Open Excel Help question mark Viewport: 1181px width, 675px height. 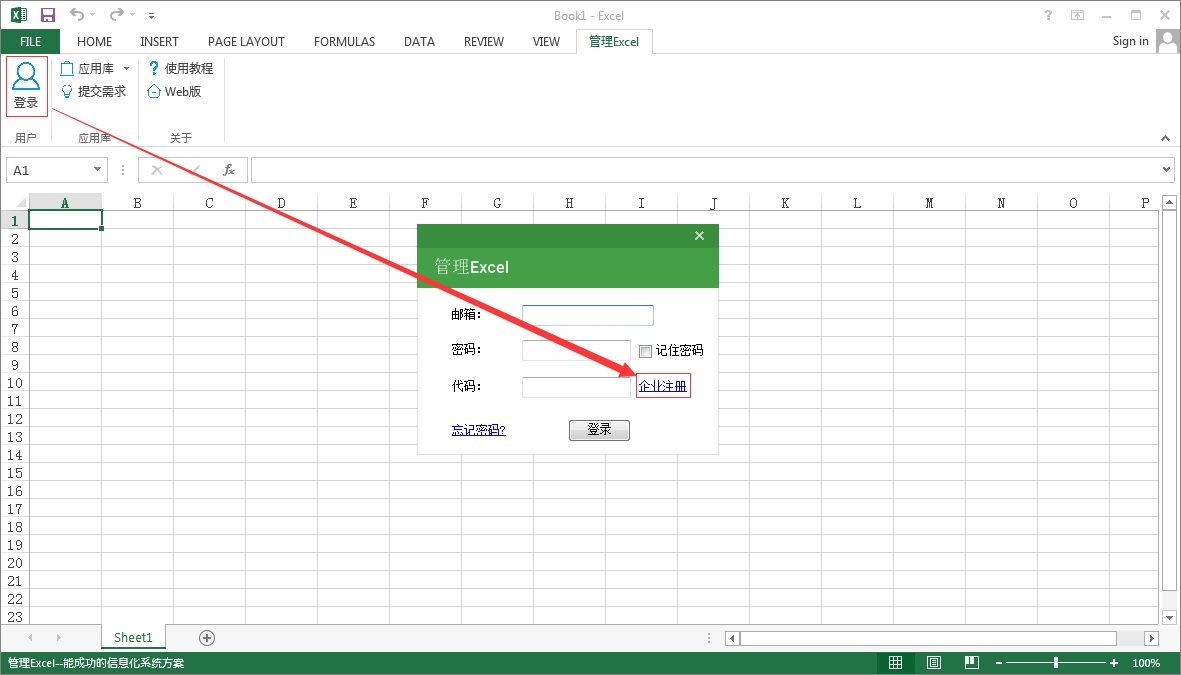click(x=1048, y=15)
